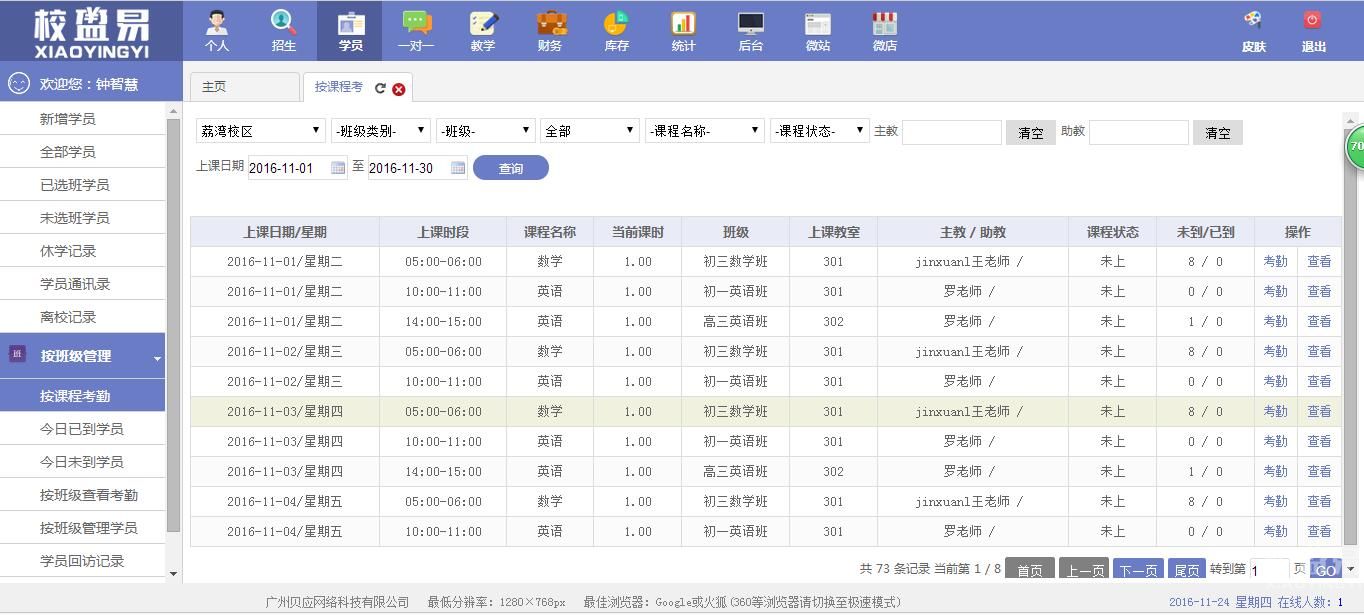Select the 学员 module icon
The image size is (1364, 615).
(351, 30)
